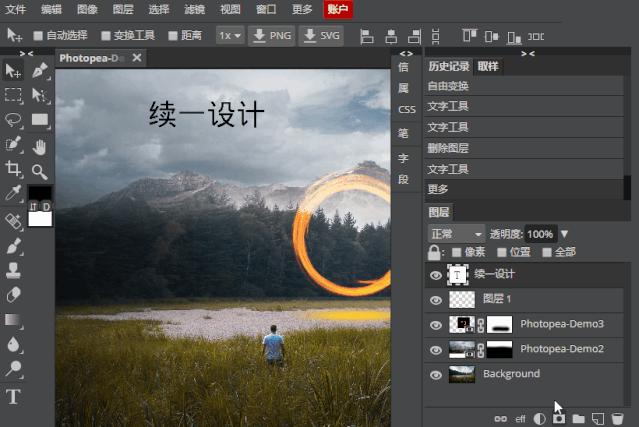Select 自由变换 history state
Image resolution: width=639 pixels, height=427 pixels.
pos(524,86)
